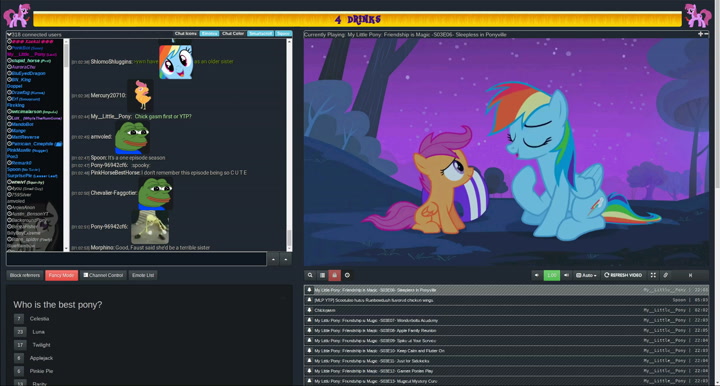Image resolution: width=720 pixels, height=386 pixels.
Task: Click the REFRESH VIDEO button
Action: pyautogui.click(x=623, y=275)
